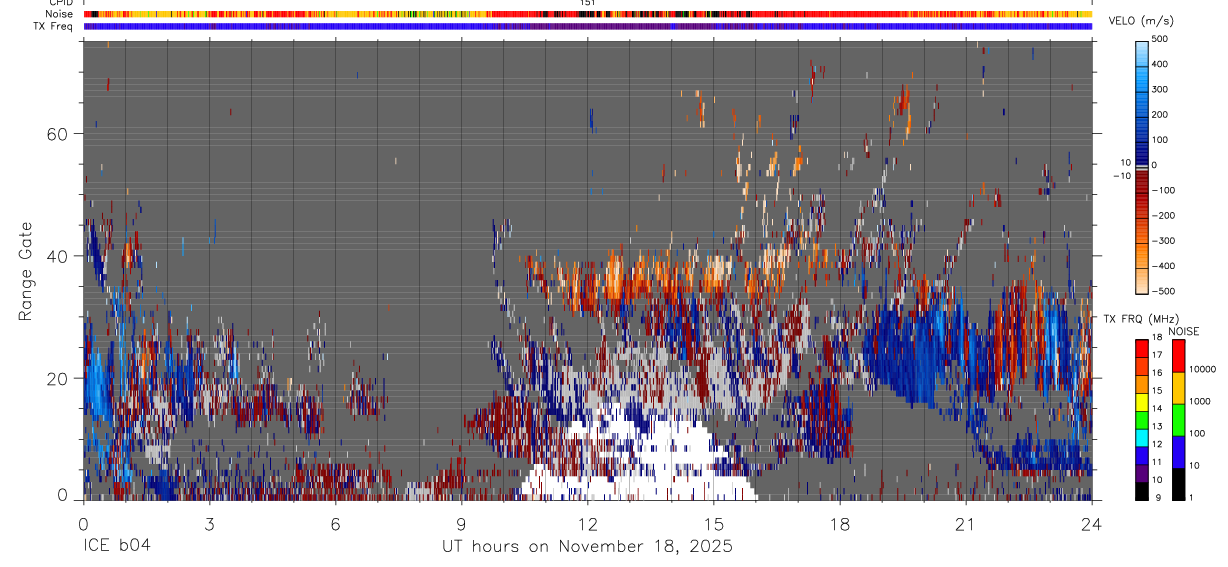Click the '60' range gate tick label
Screen dimensions: 1228x567
pos(57,134)
